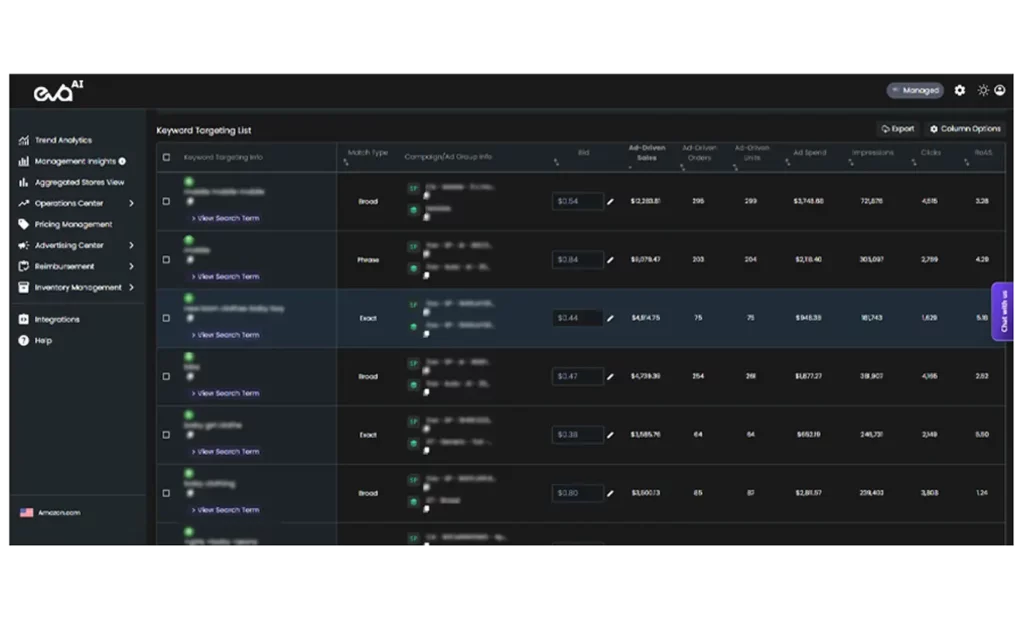Check the first keyword row checkbox
1024x625 pixels.
[166, 202]
